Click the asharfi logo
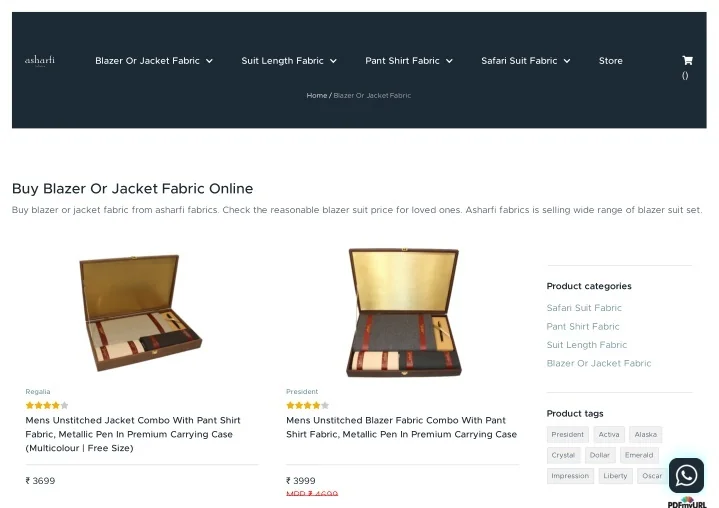Viewport: 719px width, 508px height. tap(40, 61)
